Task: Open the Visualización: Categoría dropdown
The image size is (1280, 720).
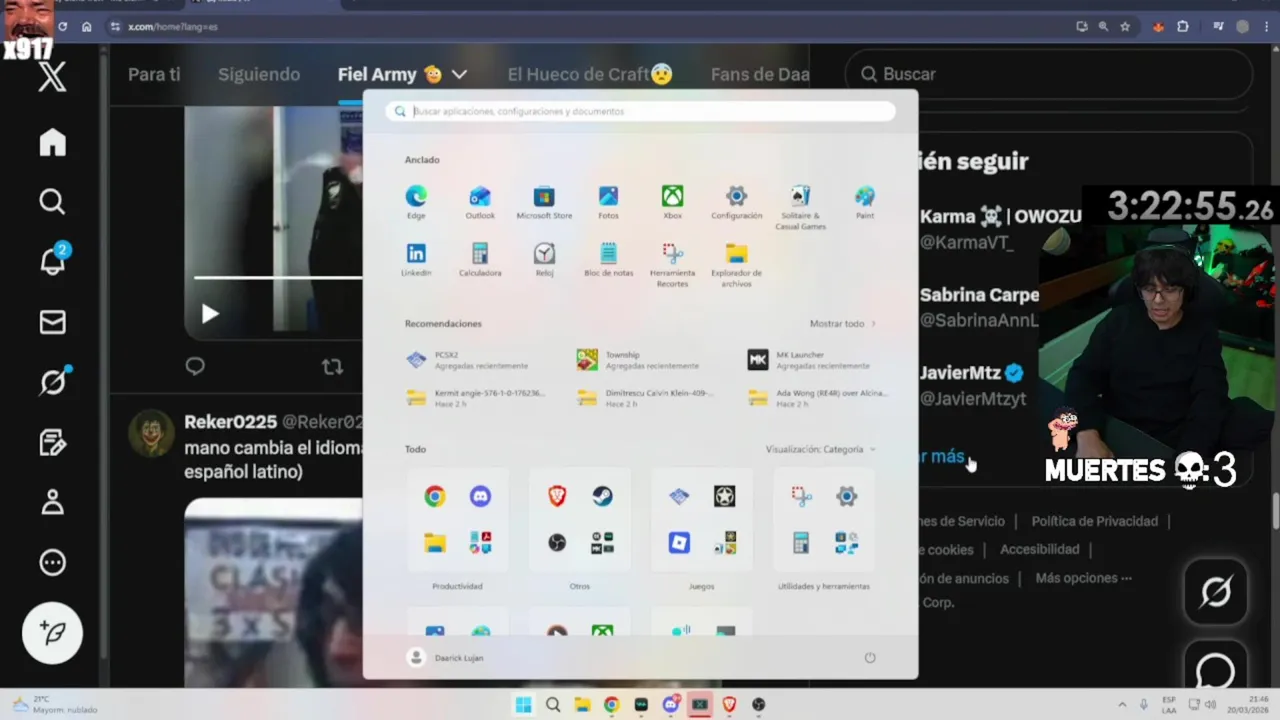Action: (x=820, y=449)
